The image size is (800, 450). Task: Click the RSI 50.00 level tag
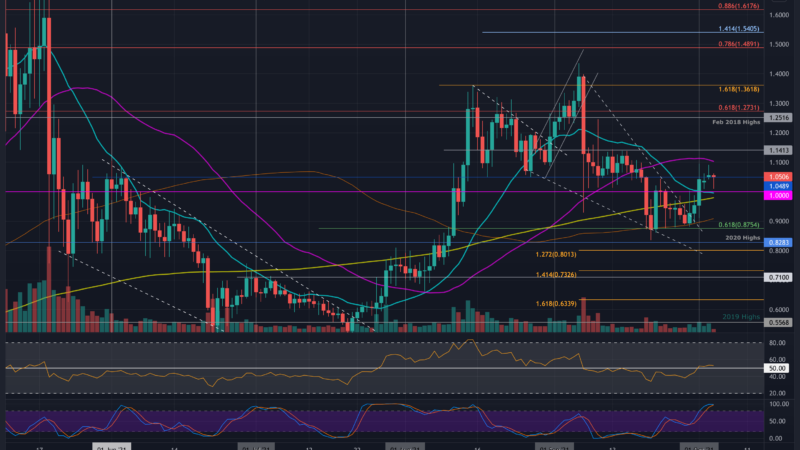click(777, 368)
